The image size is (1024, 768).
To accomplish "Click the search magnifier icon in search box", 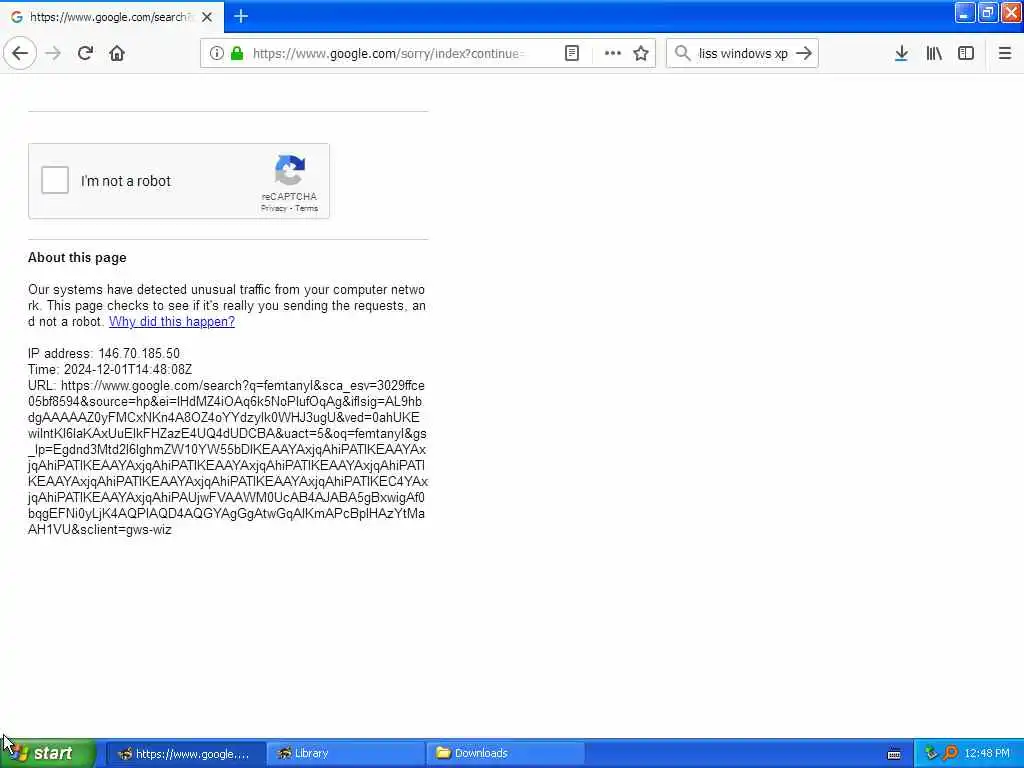I will pos(682,54).
